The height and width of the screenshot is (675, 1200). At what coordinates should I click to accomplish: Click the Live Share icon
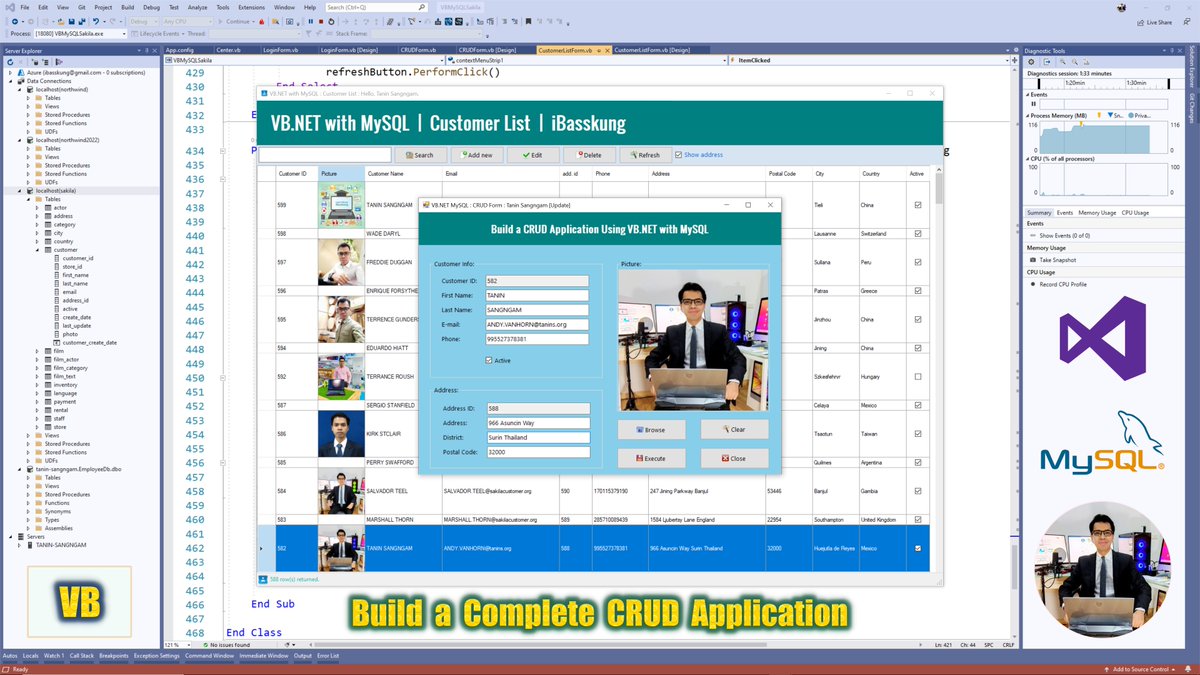coord(1139,21)
